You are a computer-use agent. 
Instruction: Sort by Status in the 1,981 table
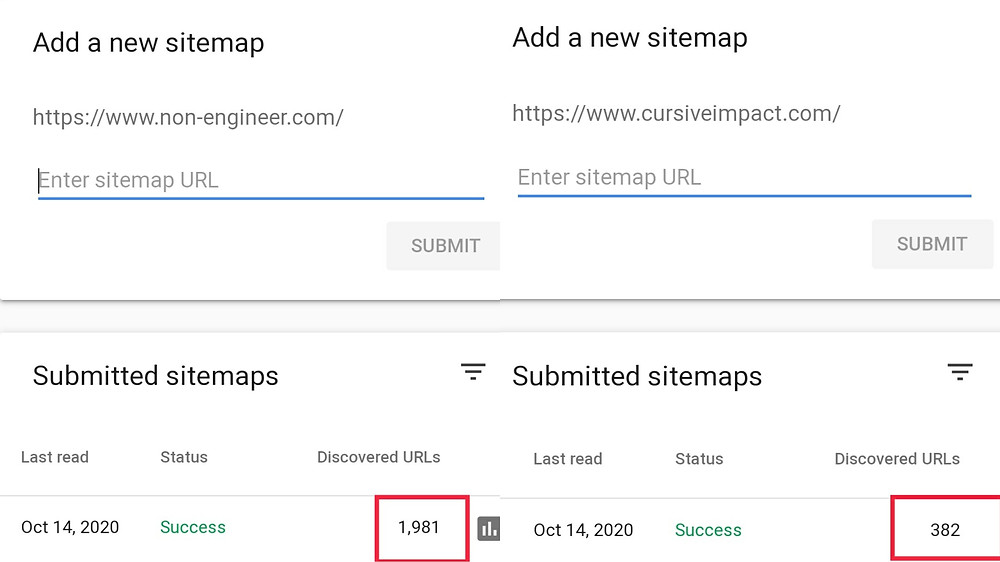[x=184, y=457]
